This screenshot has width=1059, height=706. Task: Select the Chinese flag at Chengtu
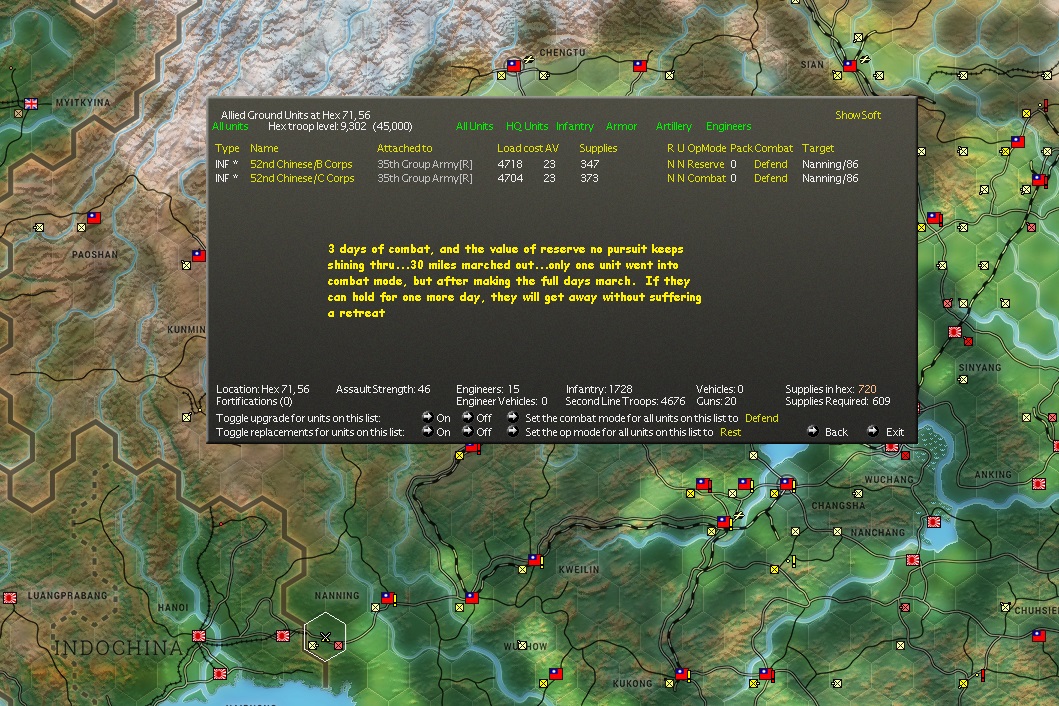click(x=514, y=66)
